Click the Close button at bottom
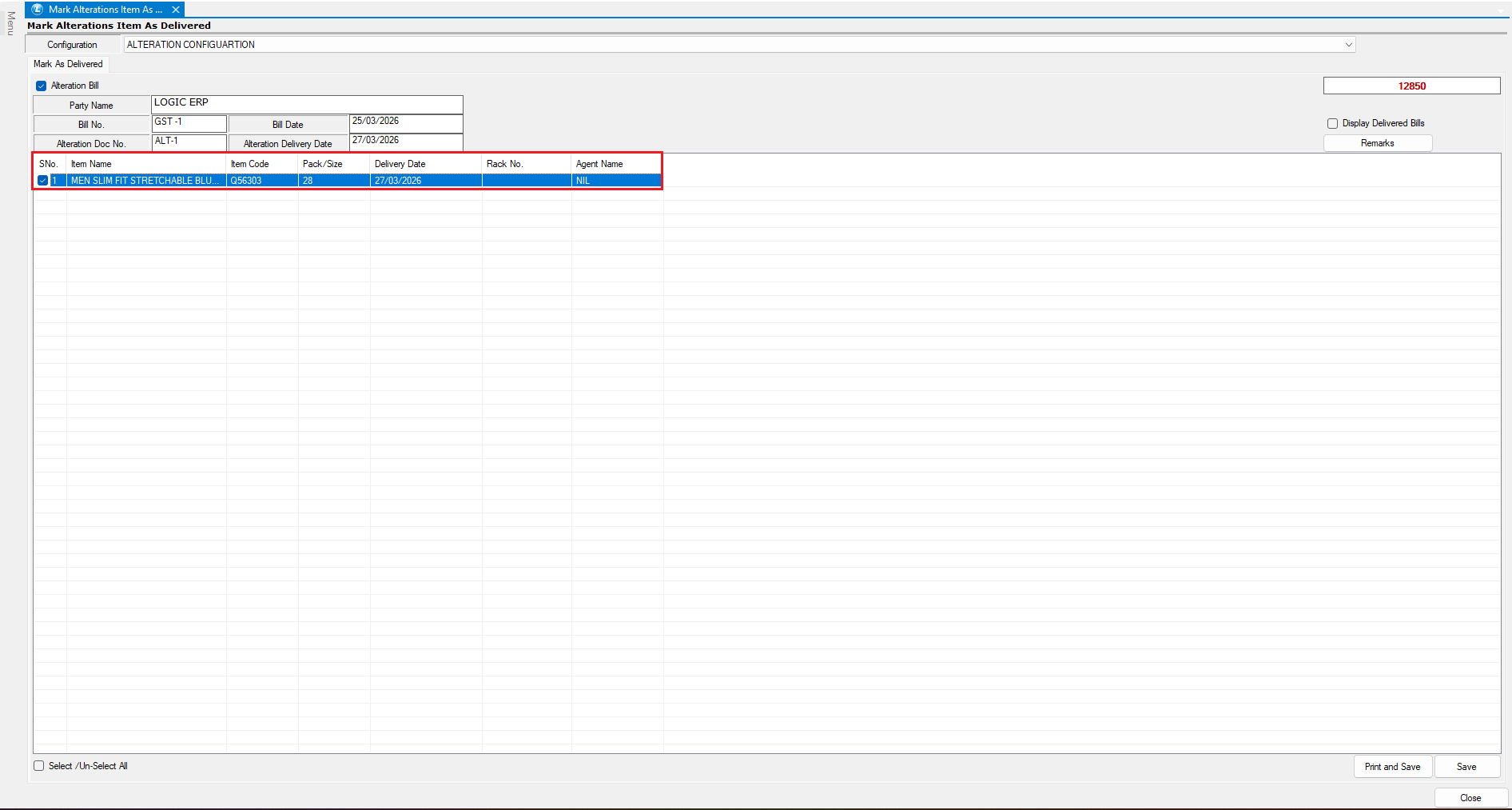This screenshot has height=810, width=1512. (x=1470, y=798)
